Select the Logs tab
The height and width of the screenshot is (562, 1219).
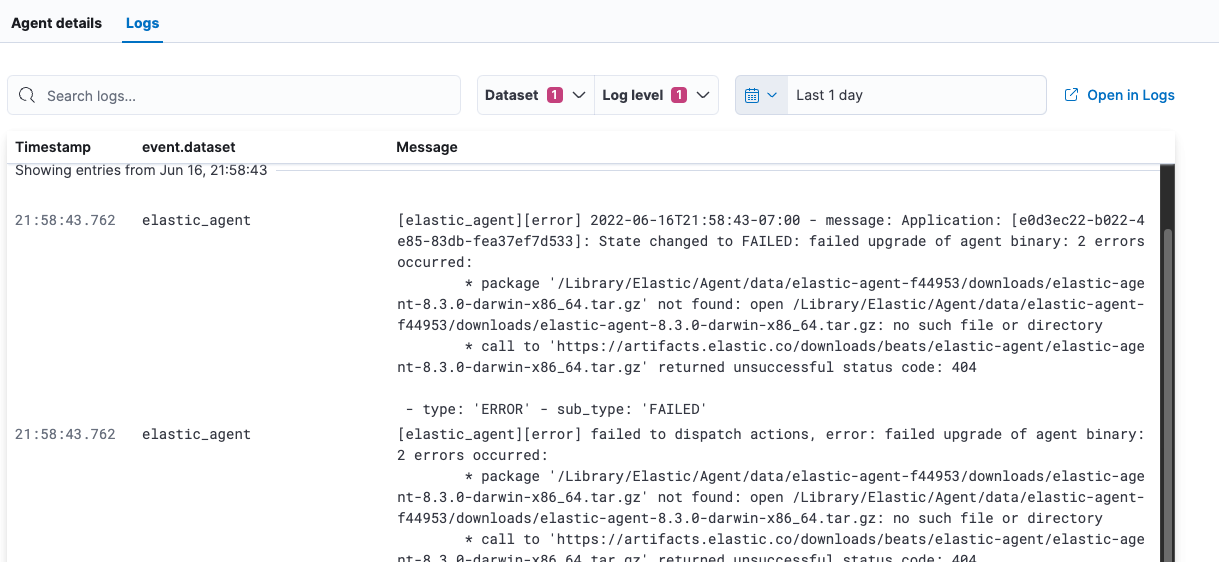click(x=142, y=23)
